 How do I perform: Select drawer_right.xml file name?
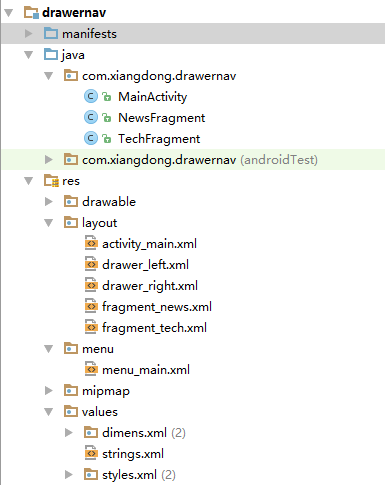coord(150,286)
